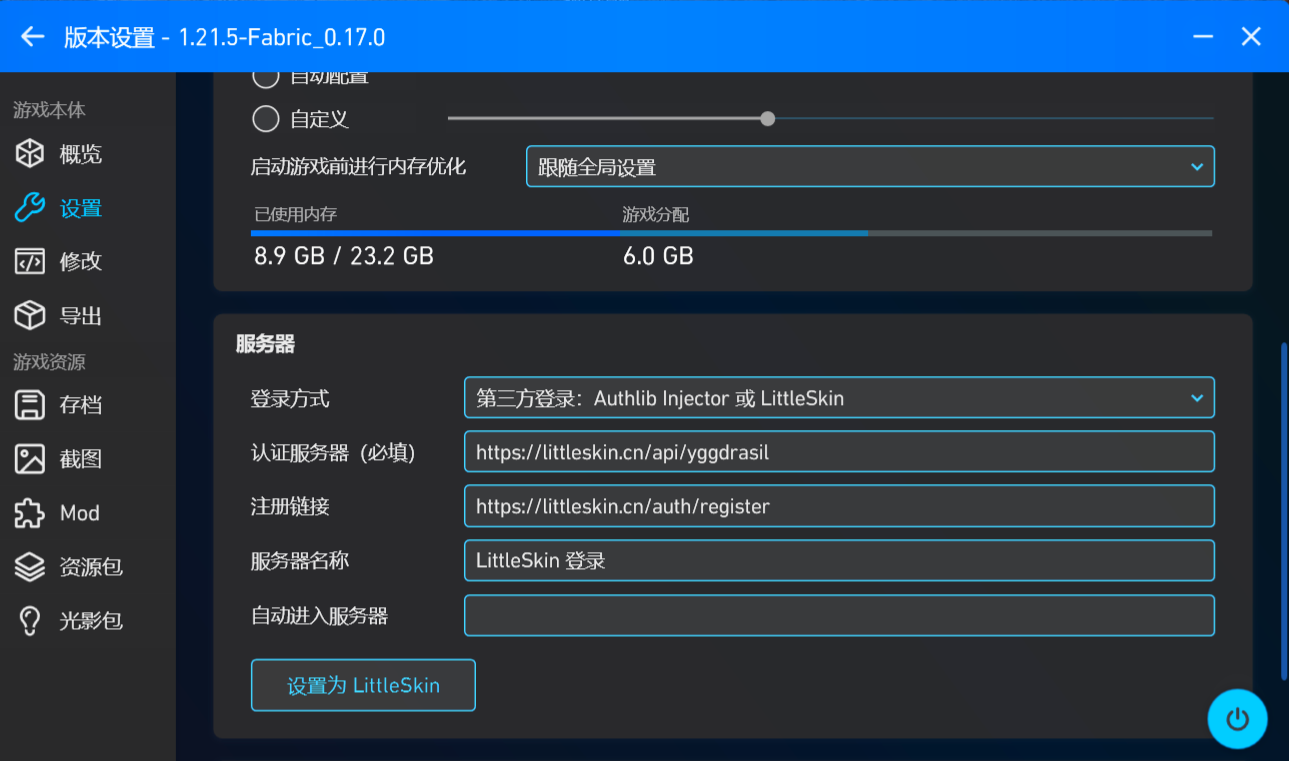The height and width of the screenshot is (761, 1289).
Task: Expand the 启动游戏前进行内存优化 dropdown
Action: click(869, 167)
